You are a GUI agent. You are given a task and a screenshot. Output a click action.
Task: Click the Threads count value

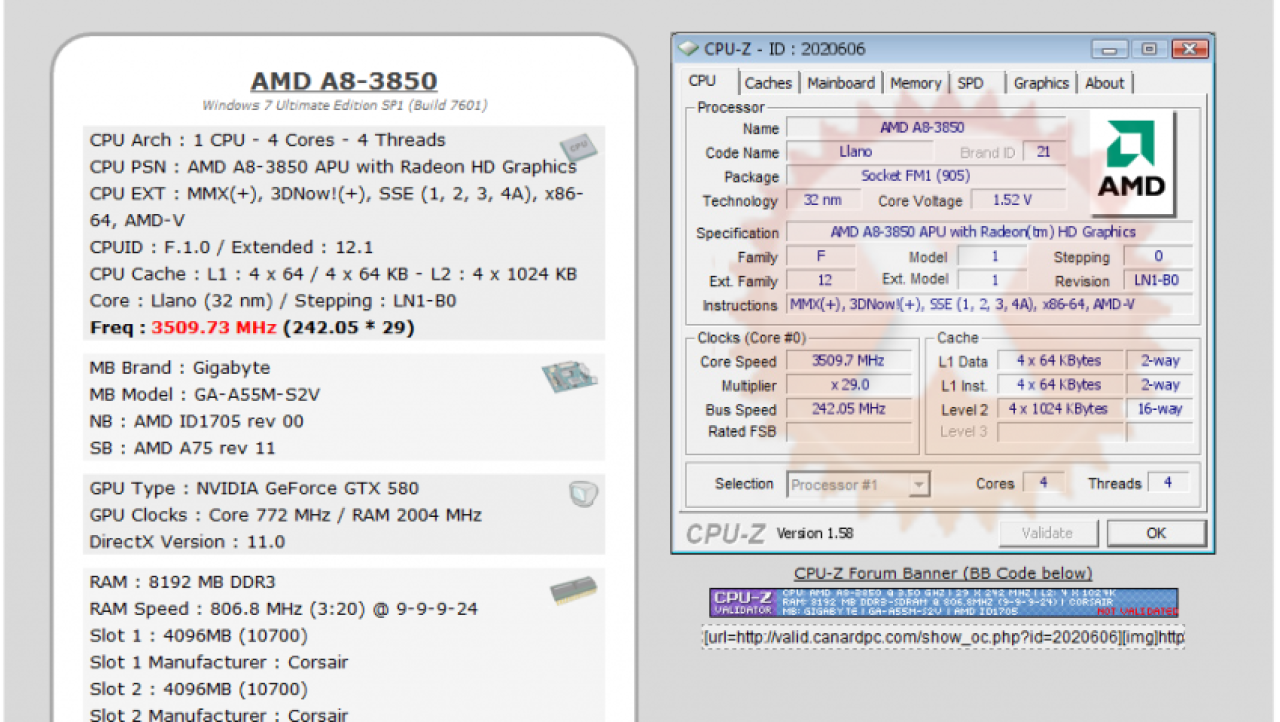[1167, 483]
